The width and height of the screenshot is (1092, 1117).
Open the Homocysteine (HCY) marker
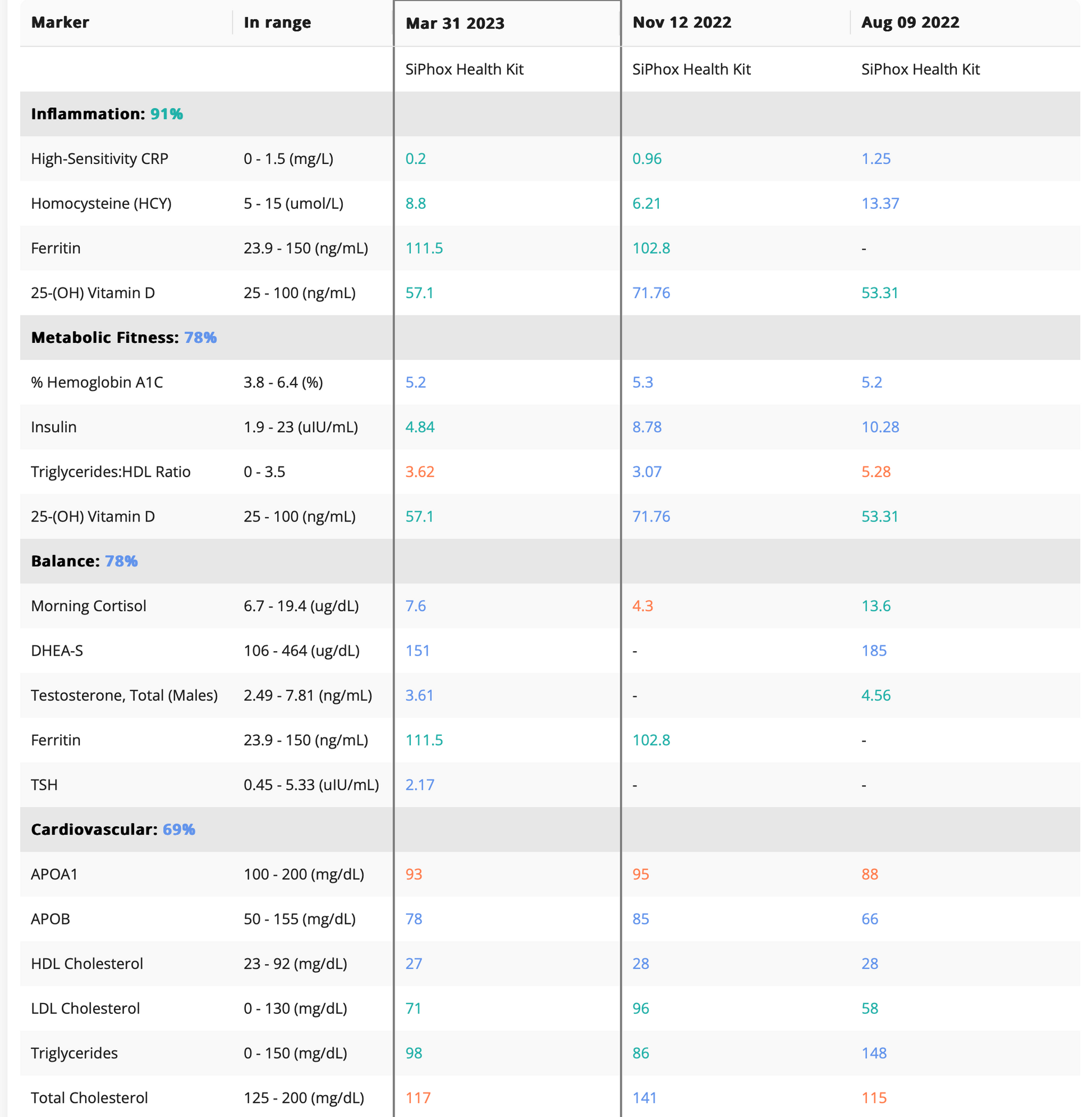pyautogui.click(x=101, y=204)
